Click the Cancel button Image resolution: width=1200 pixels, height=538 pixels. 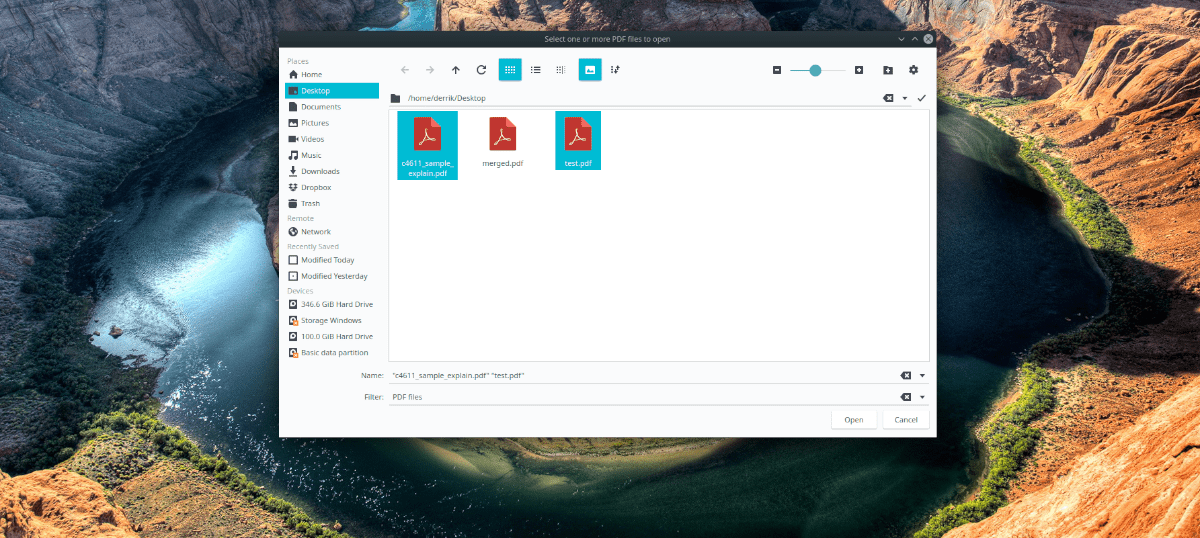[x=906, y=420]
